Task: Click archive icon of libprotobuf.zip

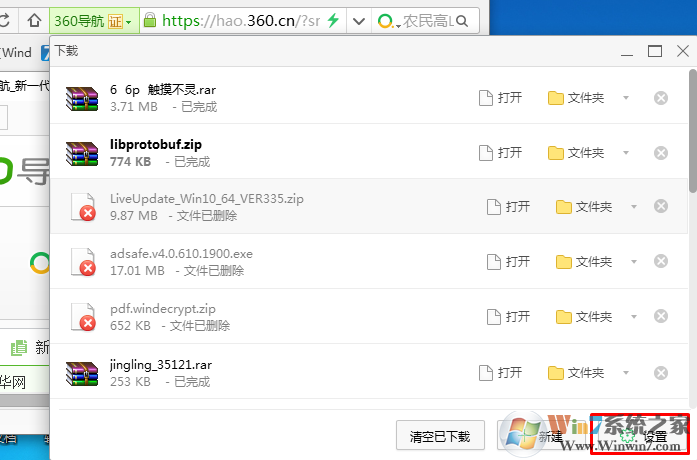Action: click(x=82, y=154)
